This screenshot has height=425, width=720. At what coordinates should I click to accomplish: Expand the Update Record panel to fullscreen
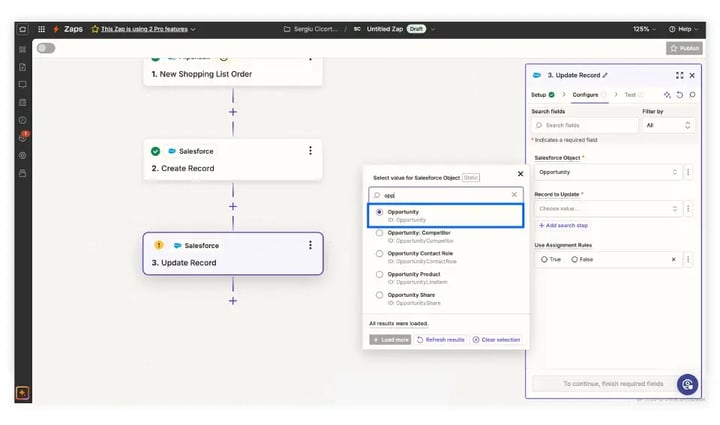pyautogui.click(x=680, y=75)
